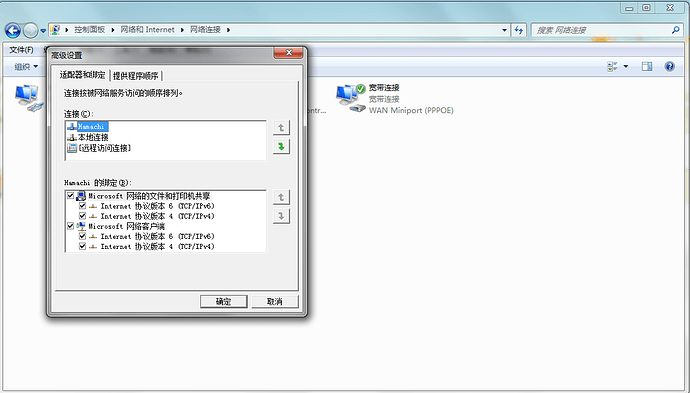The image size is (690, 393).
Task: Expand the address bar history dropdown
Action: coord(504,30)
